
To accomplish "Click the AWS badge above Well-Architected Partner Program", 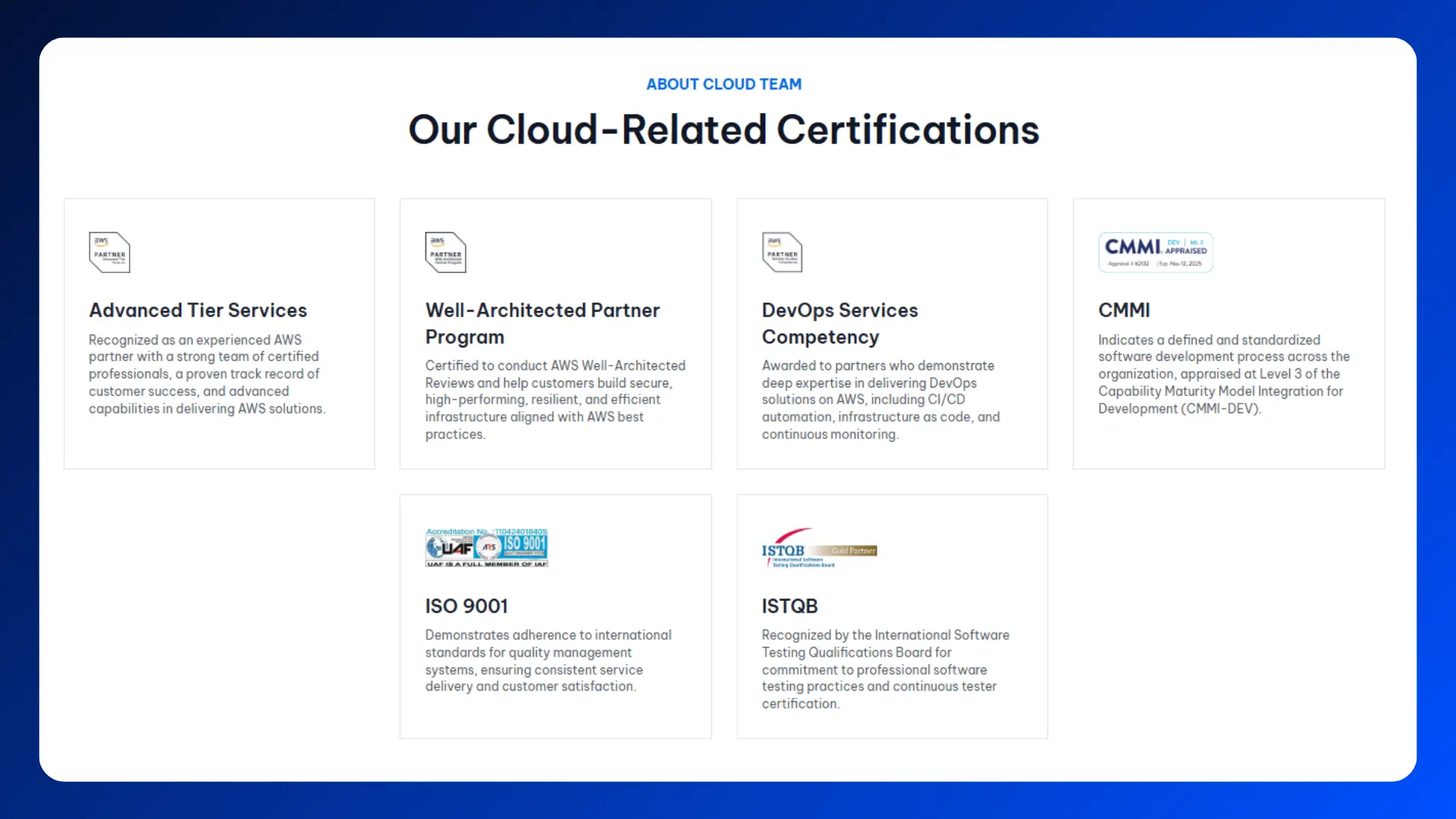I will [446, 253].
